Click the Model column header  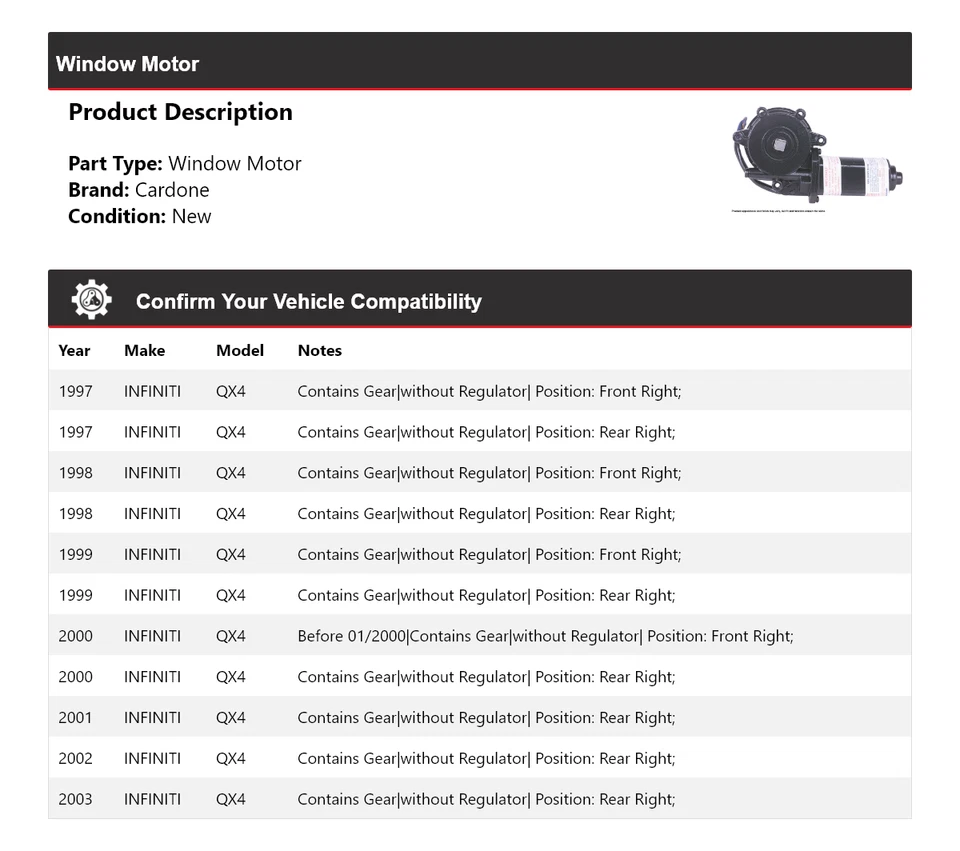[240, 350]
